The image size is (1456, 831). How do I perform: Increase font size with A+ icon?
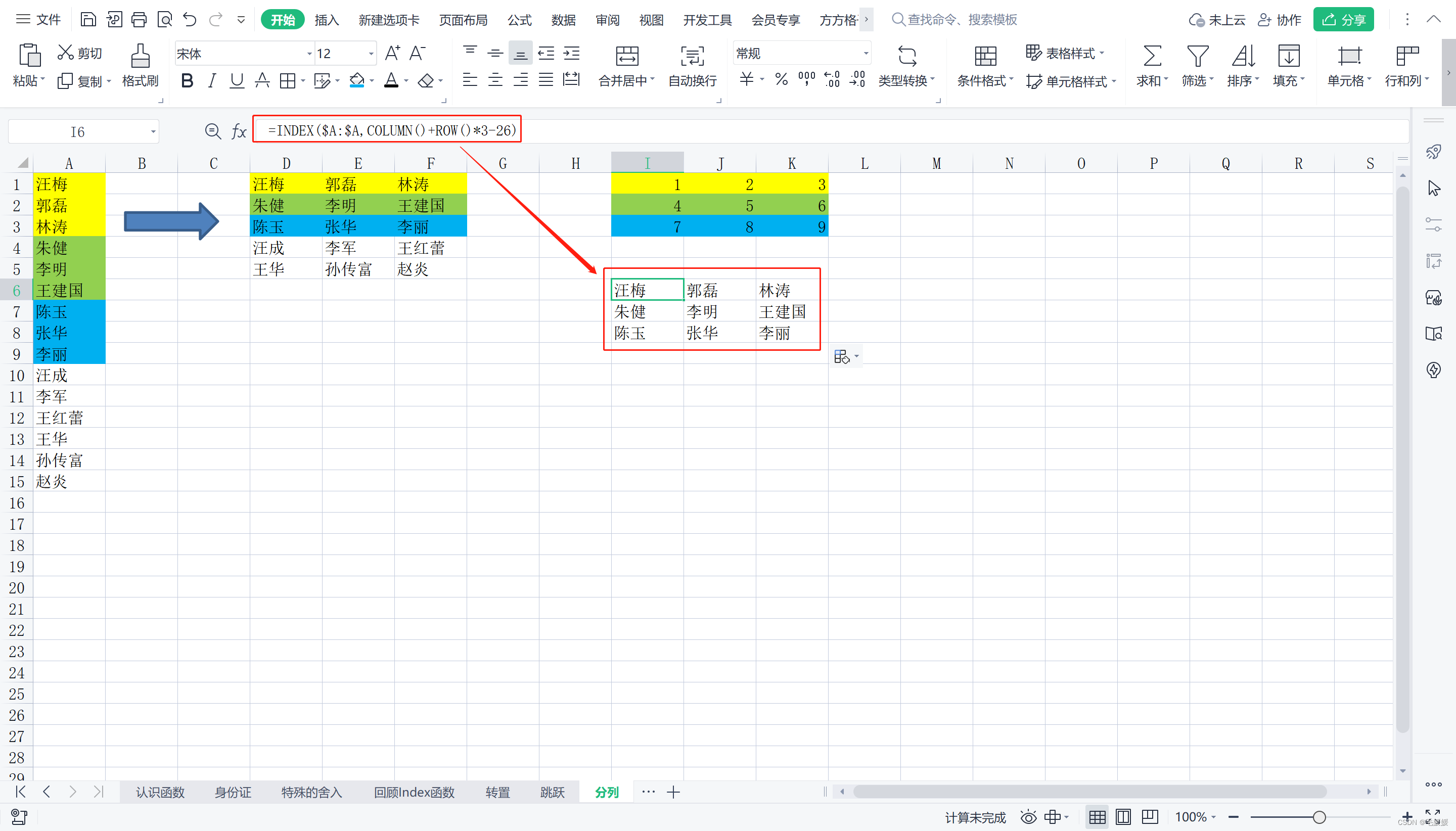(x=393, y=53)
